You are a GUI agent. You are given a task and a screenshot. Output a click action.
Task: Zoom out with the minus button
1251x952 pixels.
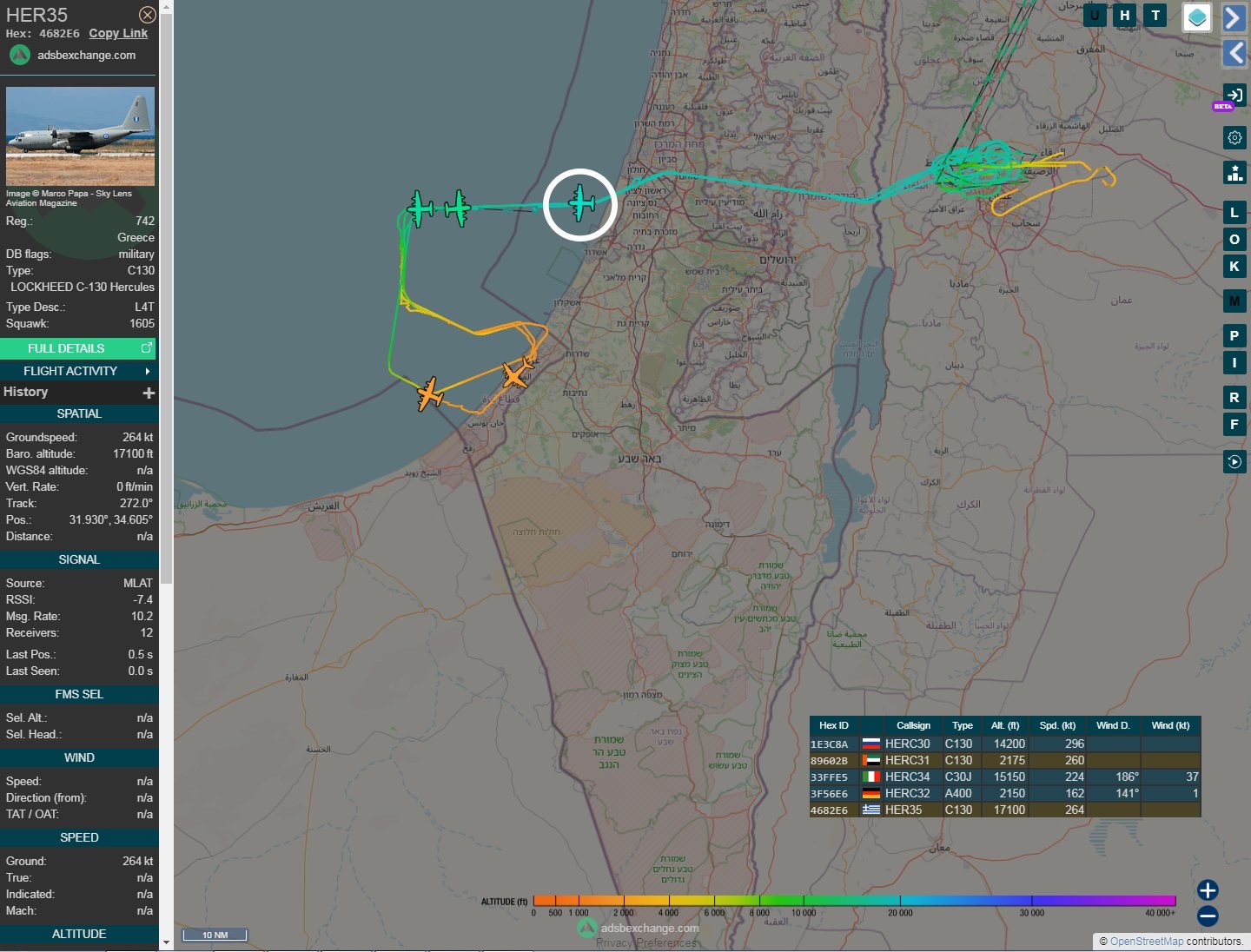click(x=1208, y=916)
